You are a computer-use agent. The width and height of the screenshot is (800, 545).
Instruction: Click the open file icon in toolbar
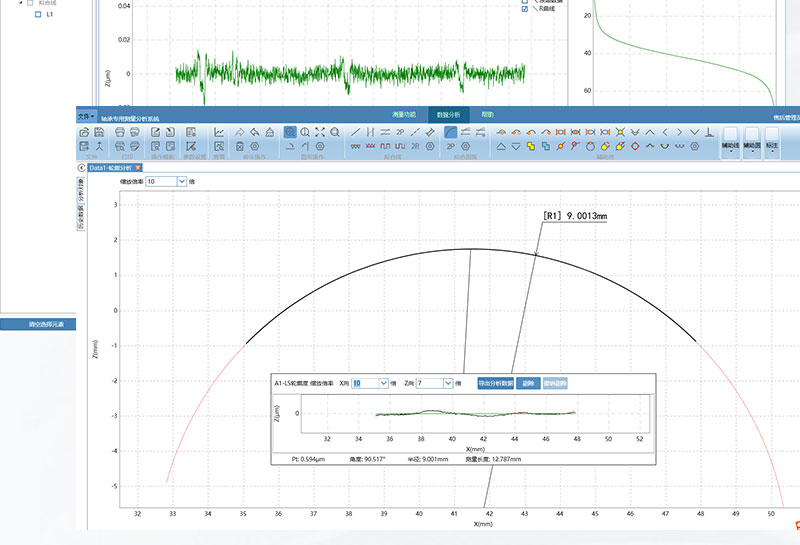pyautogui.click(x=83, y=132)
